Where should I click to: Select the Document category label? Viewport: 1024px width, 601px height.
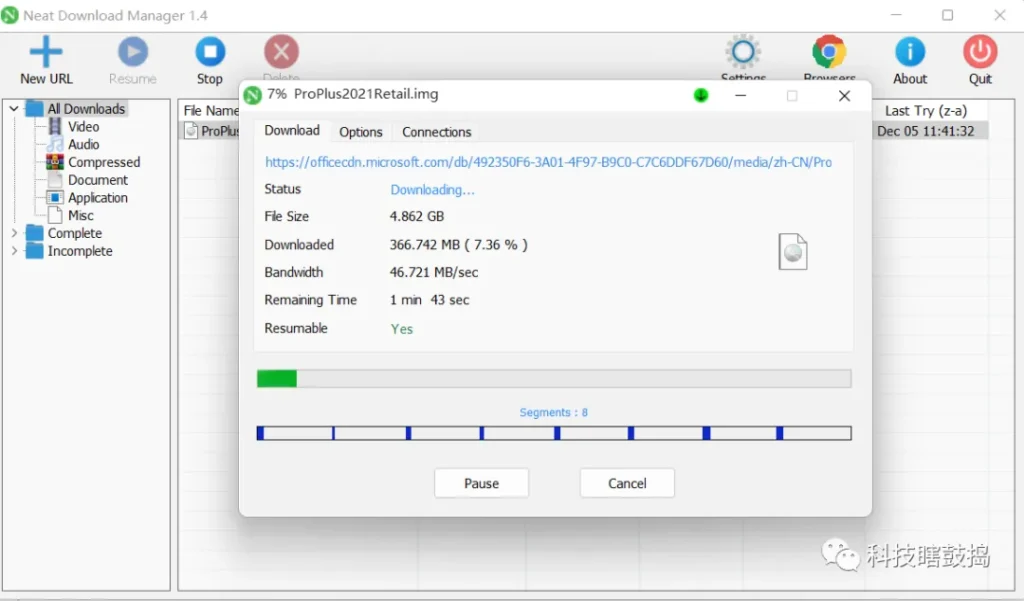pos(98,180)
